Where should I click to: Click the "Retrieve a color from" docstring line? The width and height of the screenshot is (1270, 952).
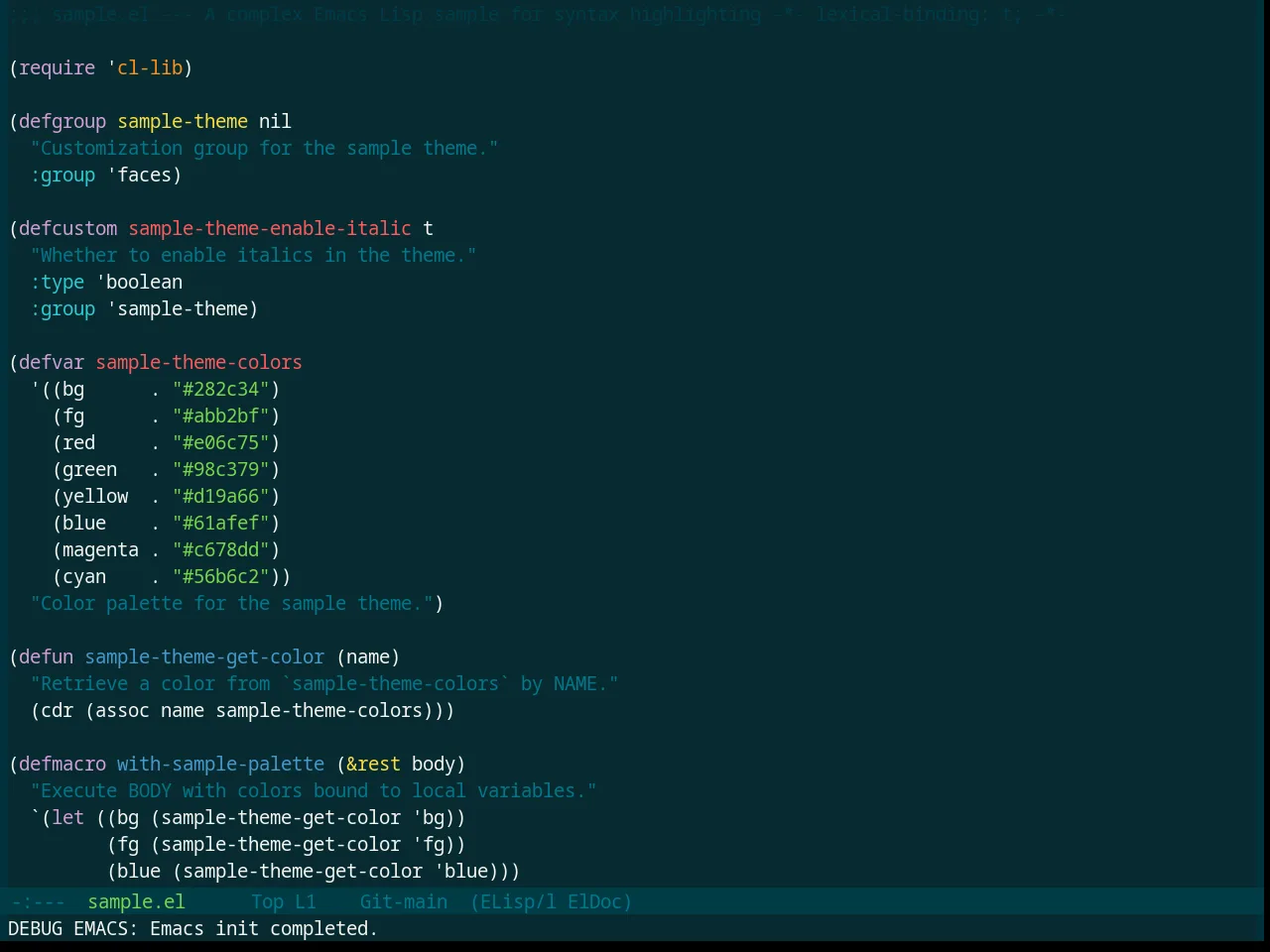click(x=324, y=683)
